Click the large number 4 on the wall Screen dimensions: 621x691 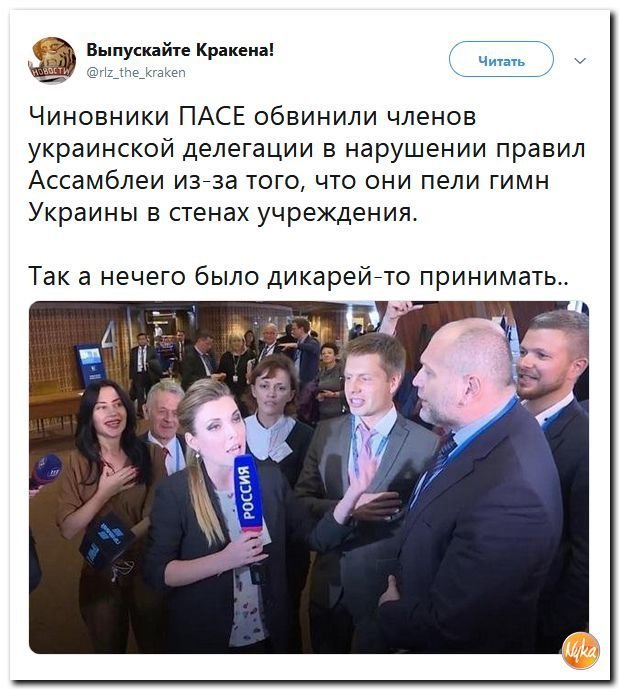pyautogui.click(x=110, y=339)
